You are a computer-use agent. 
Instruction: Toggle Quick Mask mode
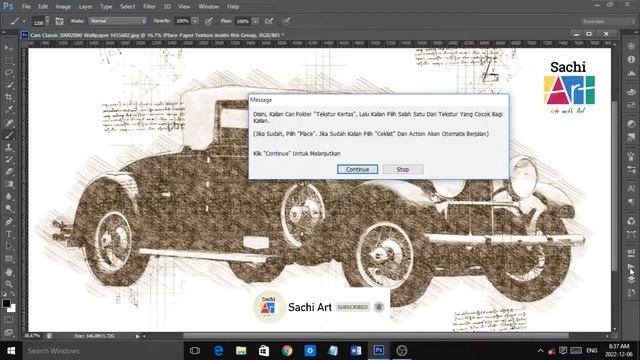click(9, 320)
